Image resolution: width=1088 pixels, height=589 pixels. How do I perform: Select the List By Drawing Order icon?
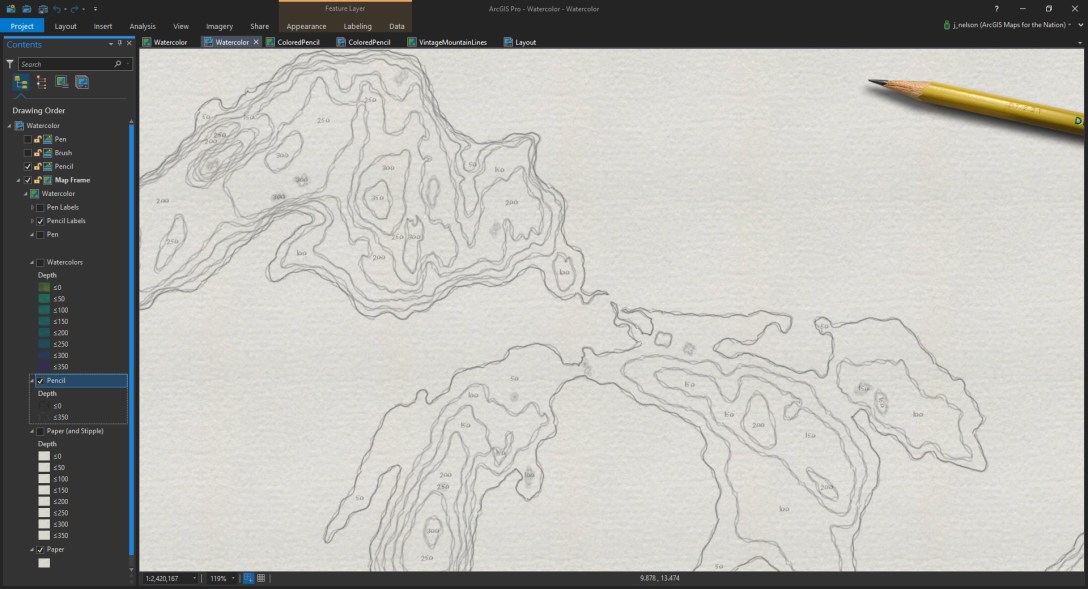pyautogui.click(x=20, y=82)
